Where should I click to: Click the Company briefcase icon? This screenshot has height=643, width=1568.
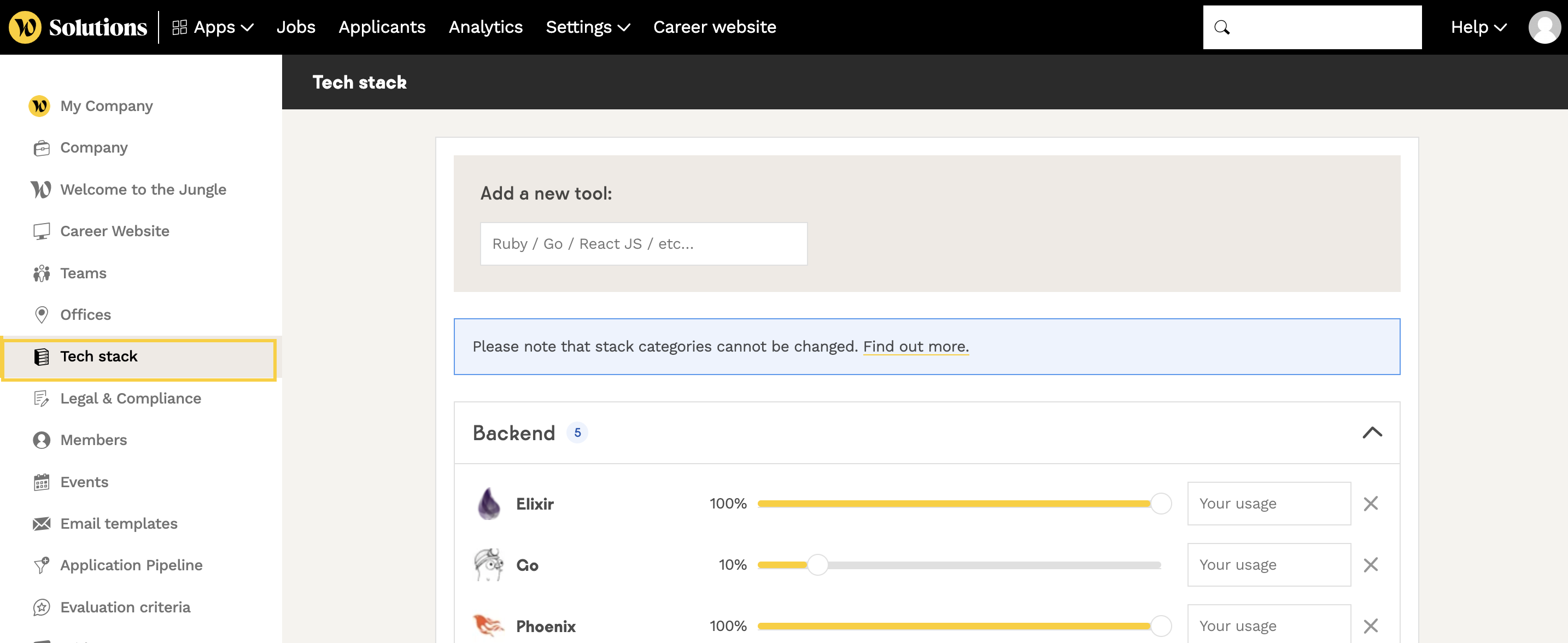click(x=42, y=148)
